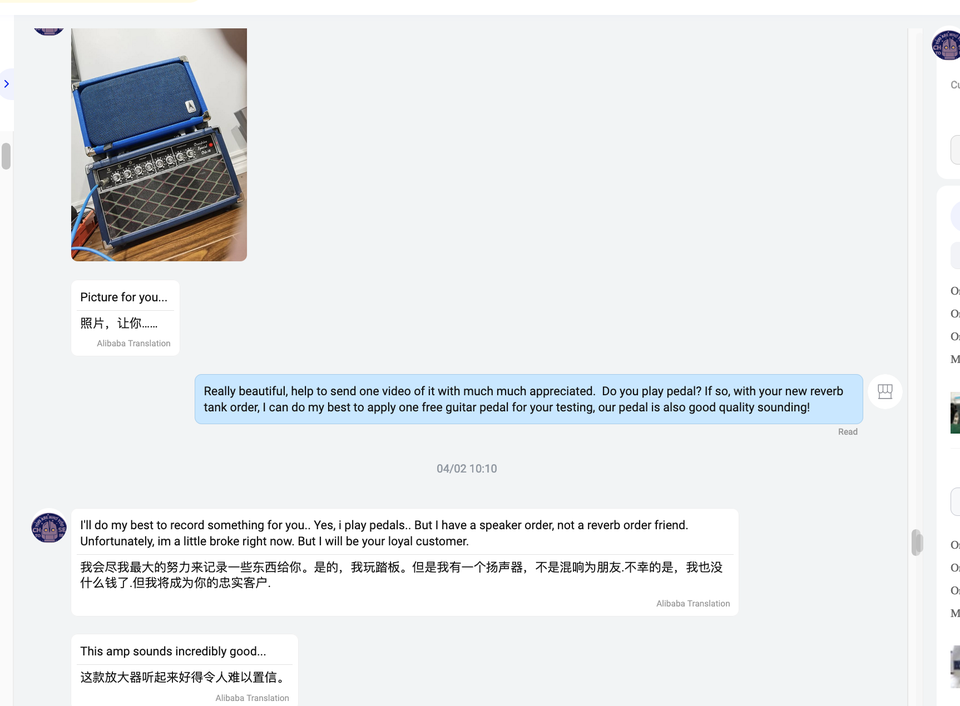960x706 pixels.
Task: Select 'This amp sounds incredibly good' message
Action: tap(184, 670)
